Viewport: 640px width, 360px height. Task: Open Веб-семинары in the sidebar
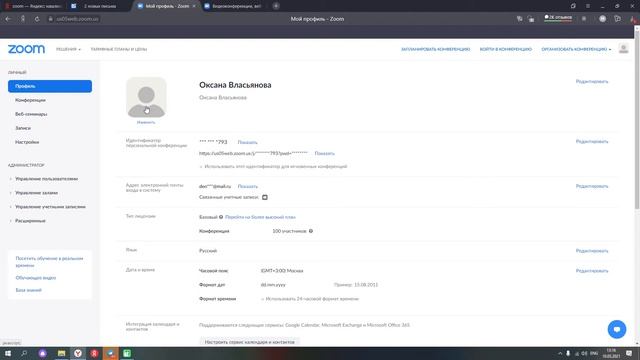click(x=31, y=114)
